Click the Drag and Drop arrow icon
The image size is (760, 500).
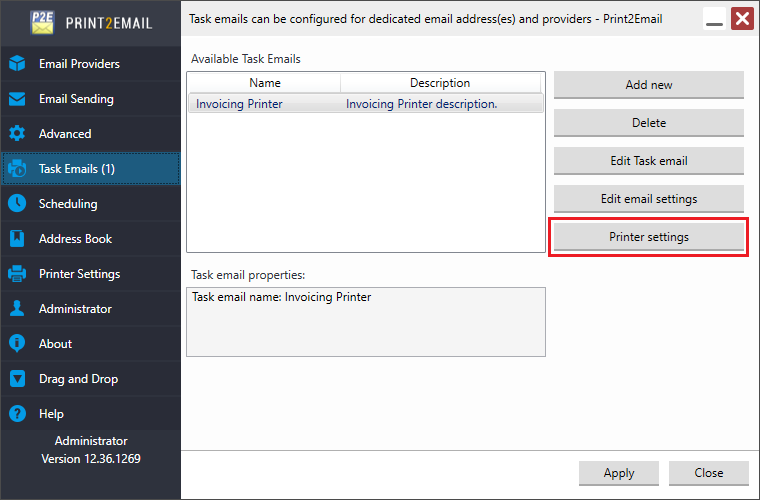17,379
